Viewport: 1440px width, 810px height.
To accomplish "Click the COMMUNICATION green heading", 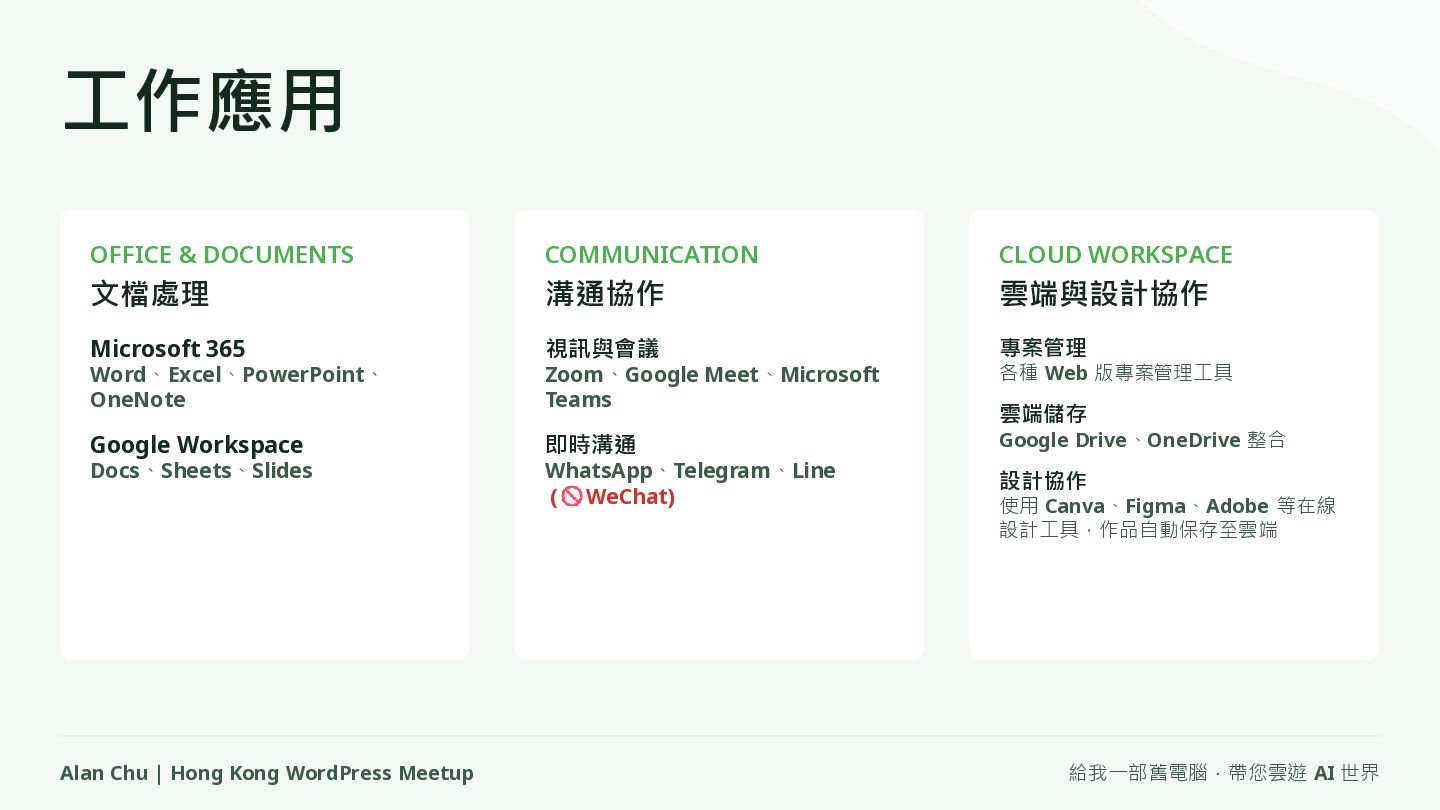I will point(652,255).
